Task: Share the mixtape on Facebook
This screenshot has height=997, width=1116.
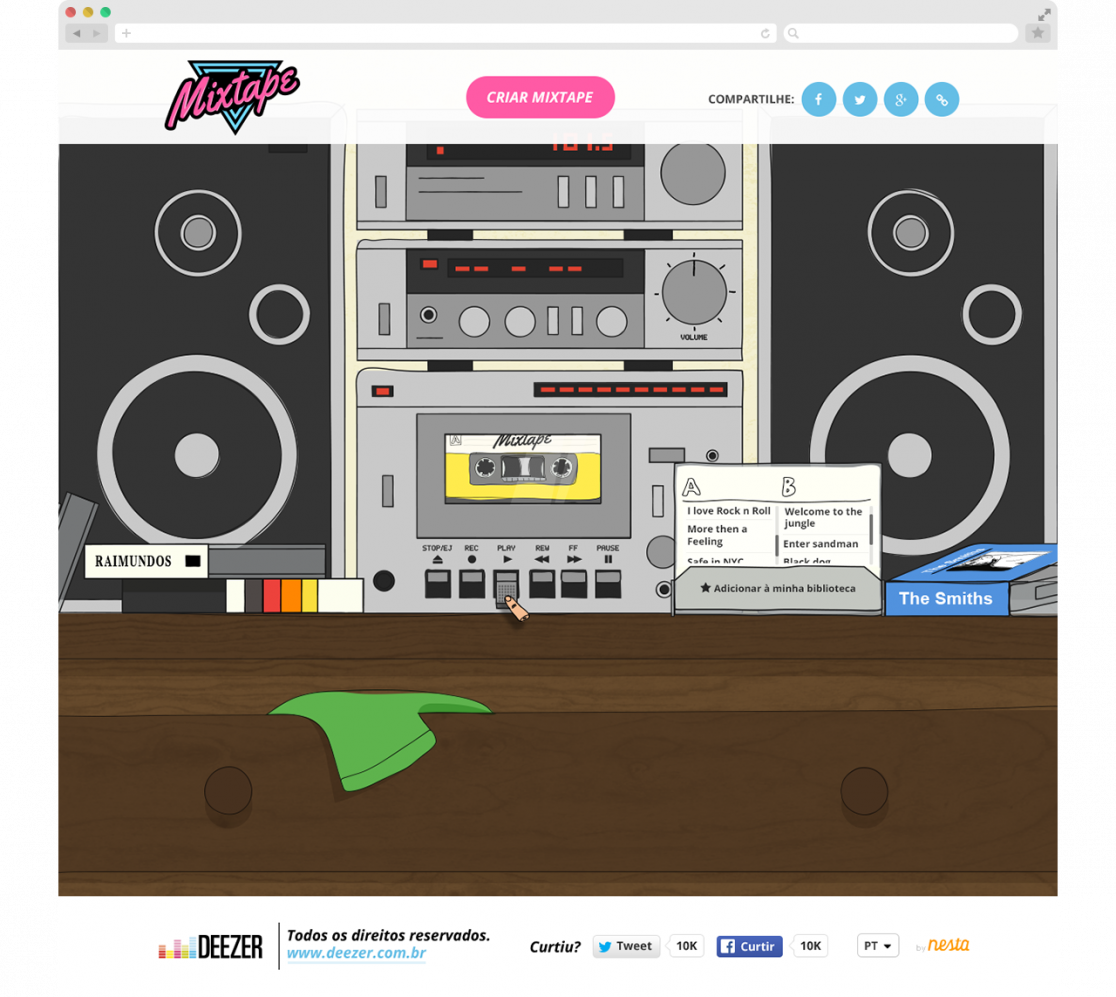Action: click(819, 99)
